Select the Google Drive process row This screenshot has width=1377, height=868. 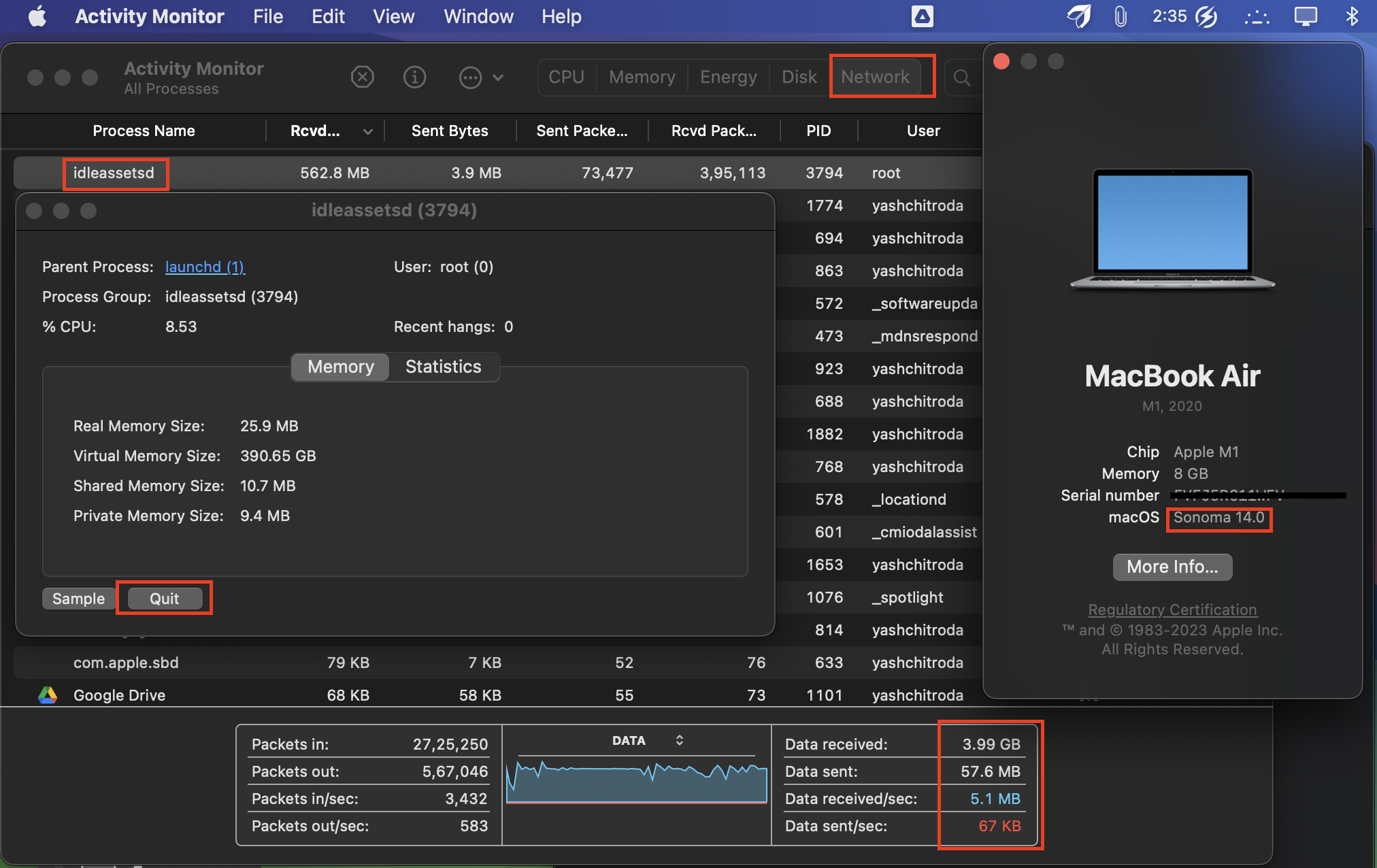[x=497, y=695]
